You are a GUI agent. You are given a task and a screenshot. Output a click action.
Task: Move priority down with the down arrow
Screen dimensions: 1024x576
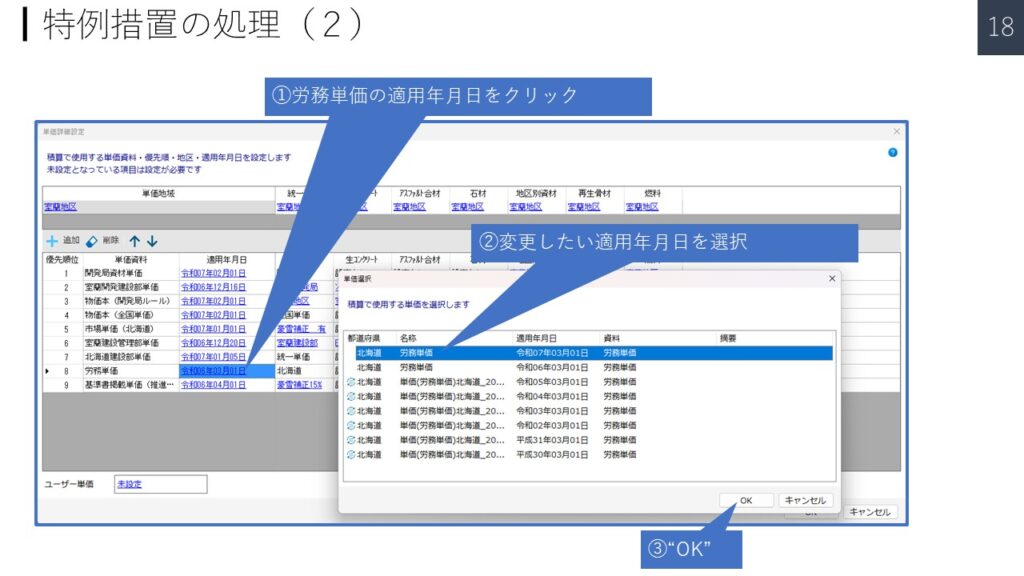152,241
